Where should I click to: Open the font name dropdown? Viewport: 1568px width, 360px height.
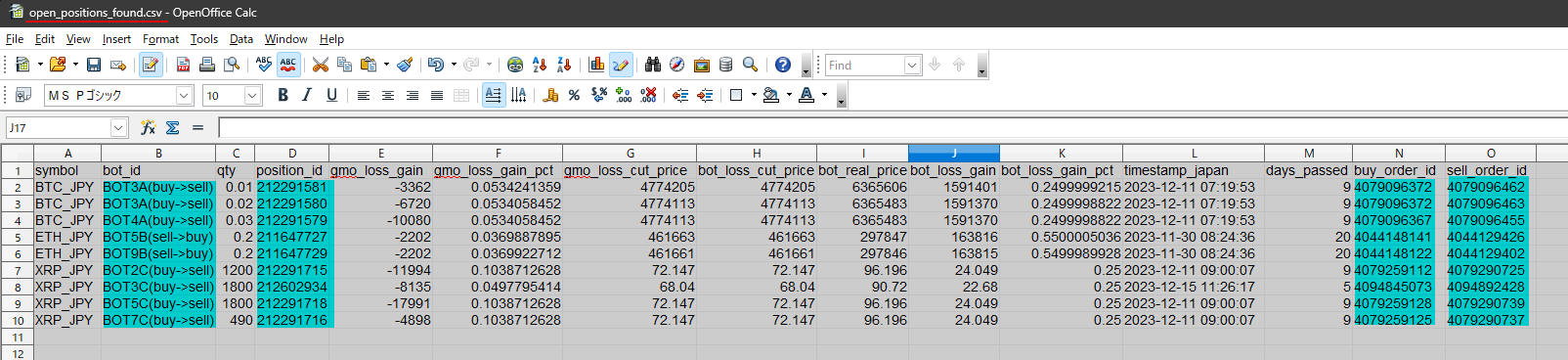pos(184,95)
